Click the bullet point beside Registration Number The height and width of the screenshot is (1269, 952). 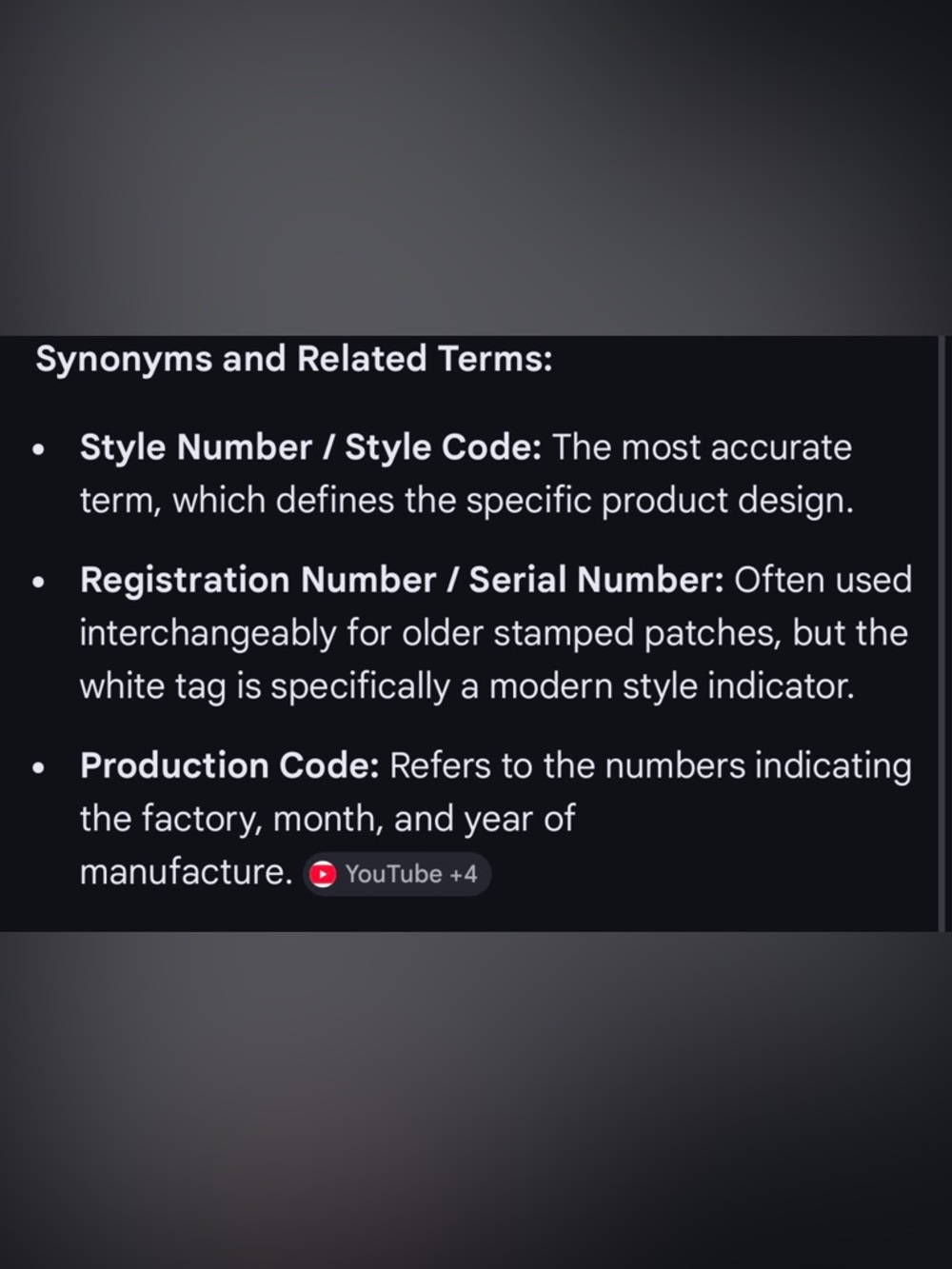(39, 582)
